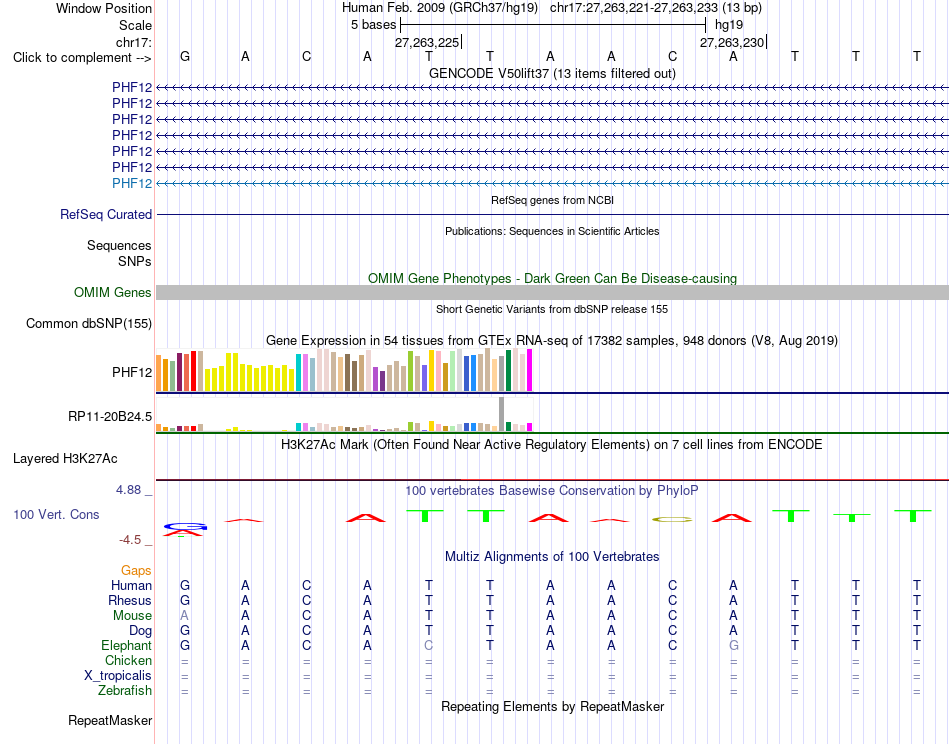The height and width of the screenshot is (744, 950).
Task: Click the OMIM Genes track label
Action: pyautogui.click(x=113, y=293)
